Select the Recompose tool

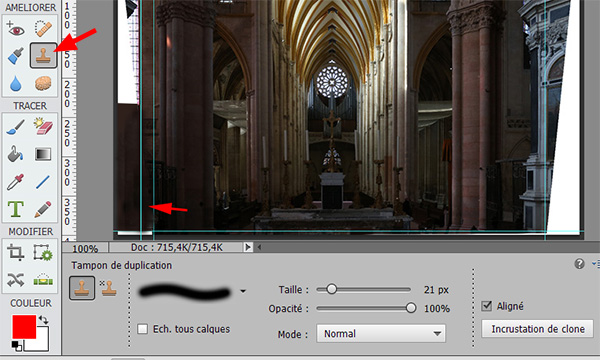(43, 252)
